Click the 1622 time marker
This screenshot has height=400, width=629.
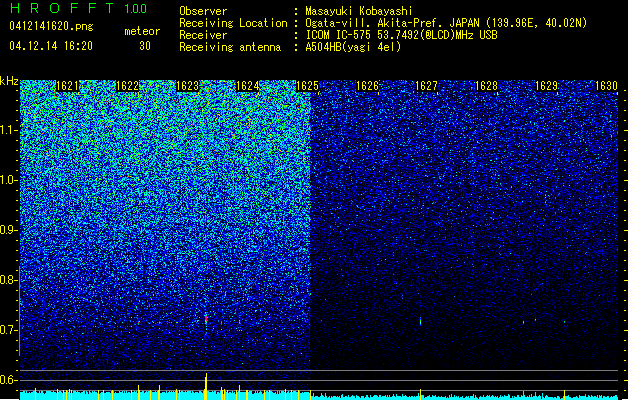pos(127,86)
